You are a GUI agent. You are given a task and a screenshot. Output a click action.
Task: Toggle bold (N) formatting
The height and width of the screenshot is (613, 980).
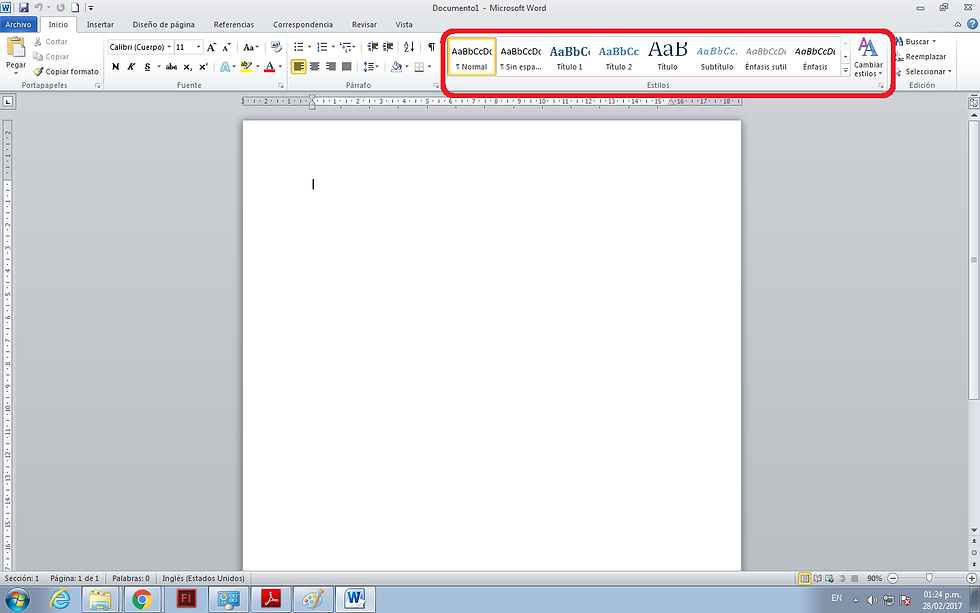pos(116,67)
